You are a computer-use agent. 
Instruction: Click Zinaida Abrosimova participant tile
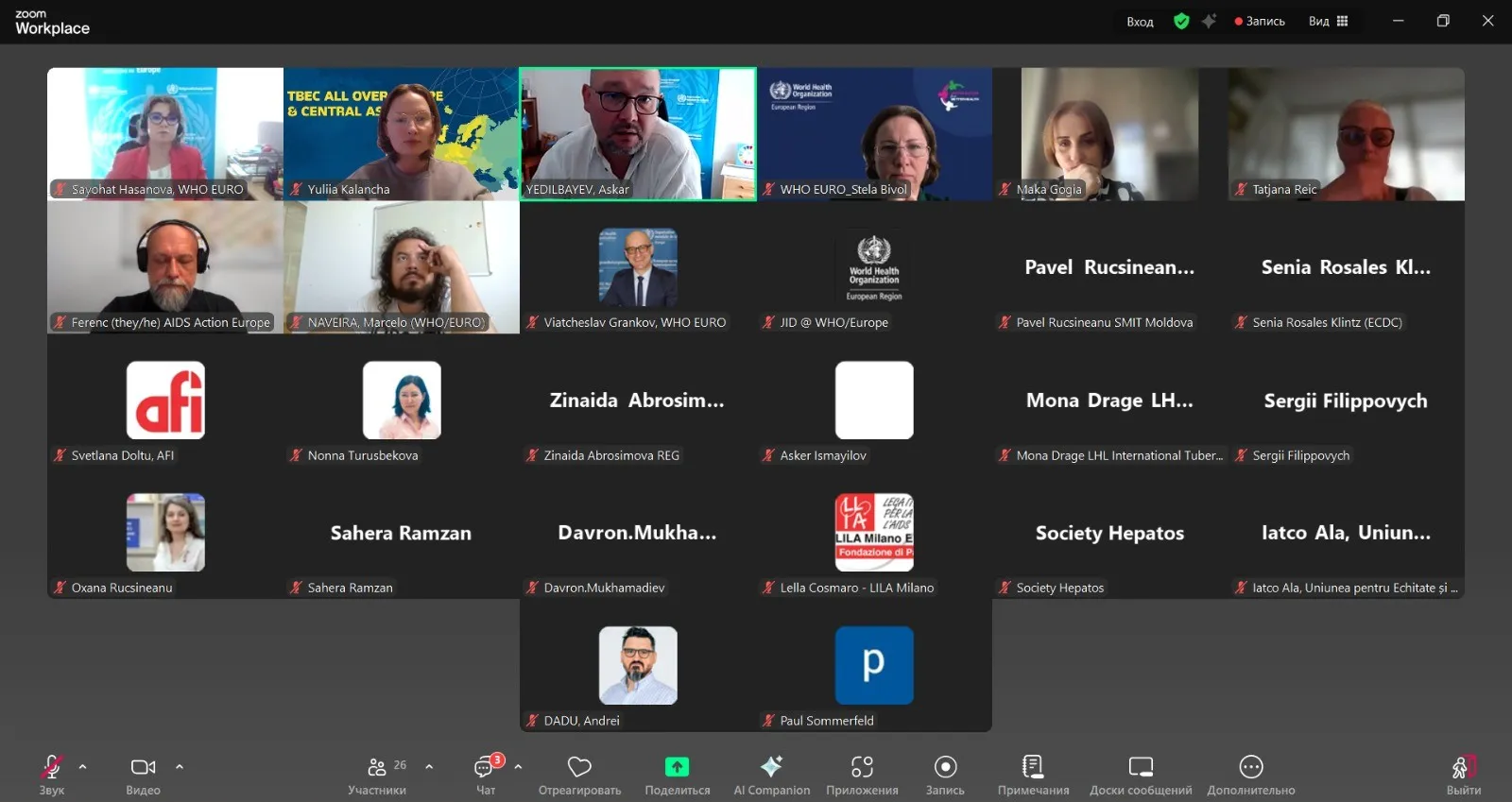pyautogui.click(x=638, y=401)
